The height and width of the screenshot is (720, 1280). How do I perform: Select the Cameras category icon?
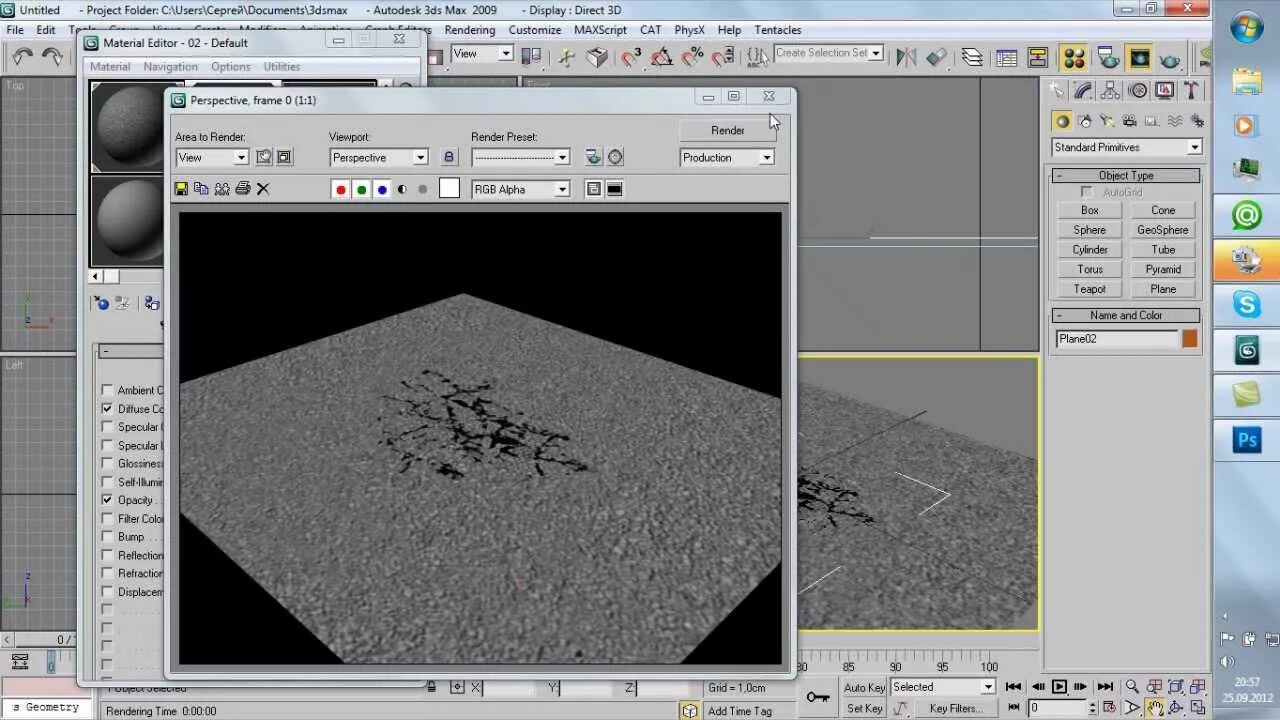1129,121
